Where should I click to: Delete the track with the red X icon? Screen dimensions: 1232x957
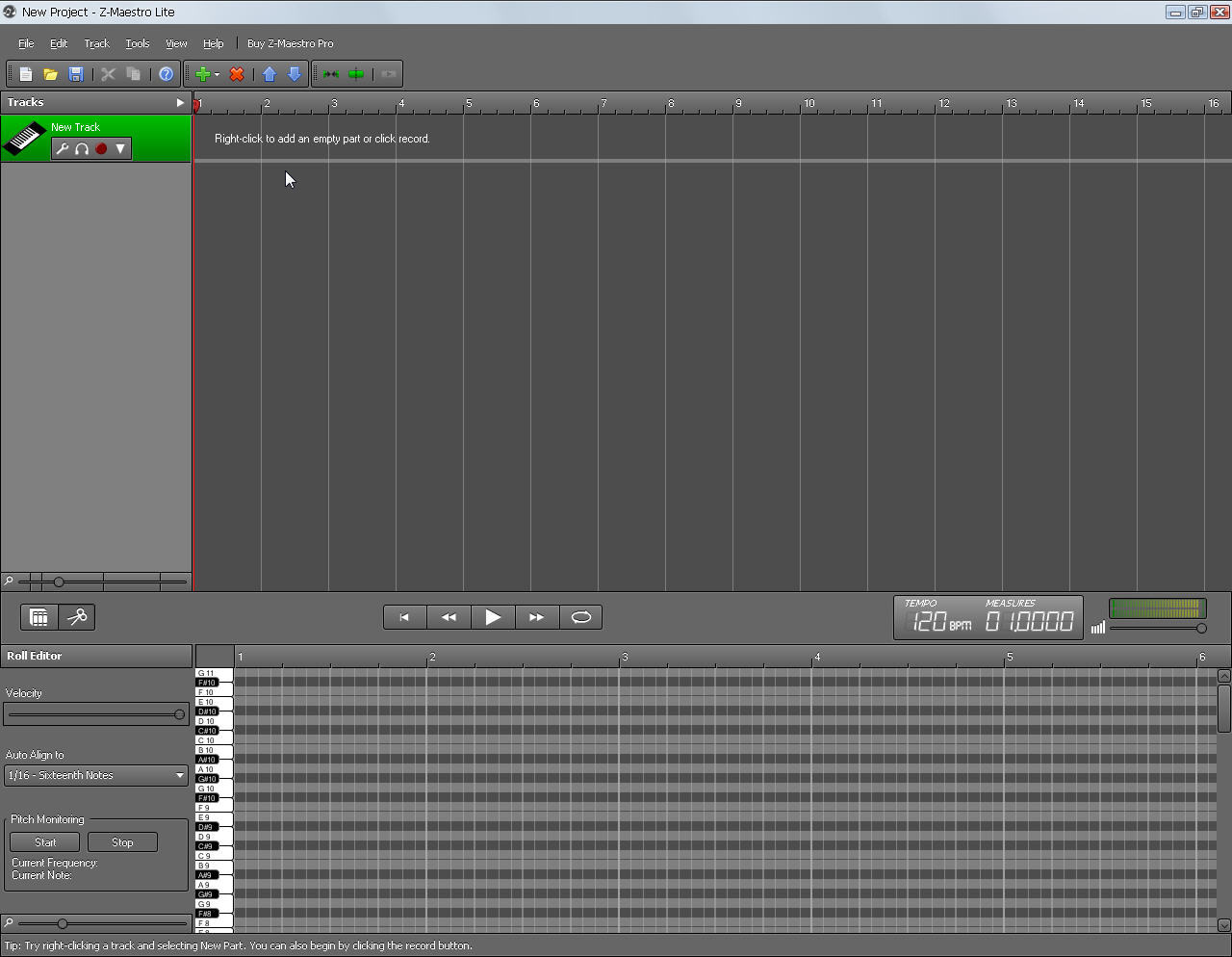[x=237, y=74]
